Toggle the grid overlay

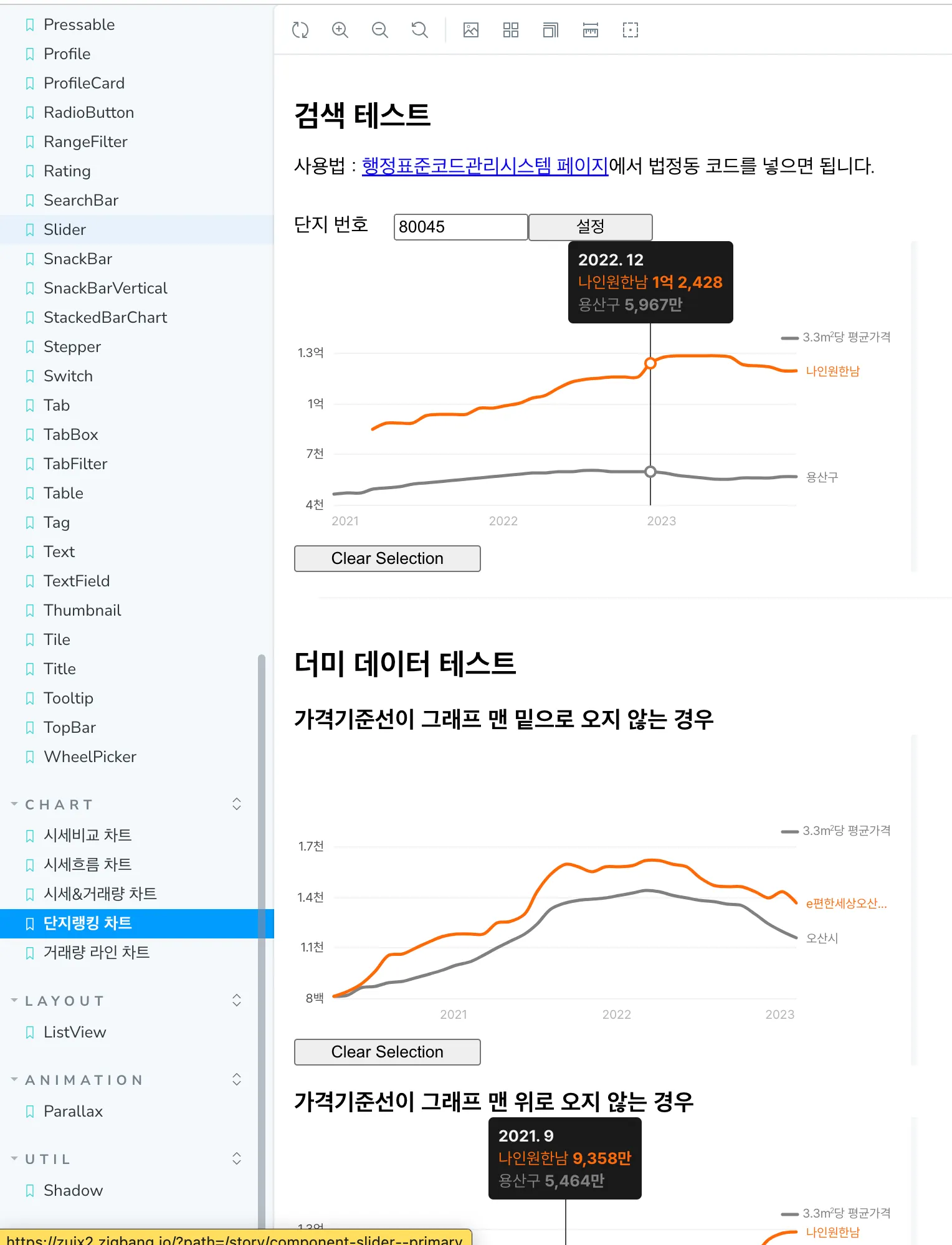[x=511, y=29]
